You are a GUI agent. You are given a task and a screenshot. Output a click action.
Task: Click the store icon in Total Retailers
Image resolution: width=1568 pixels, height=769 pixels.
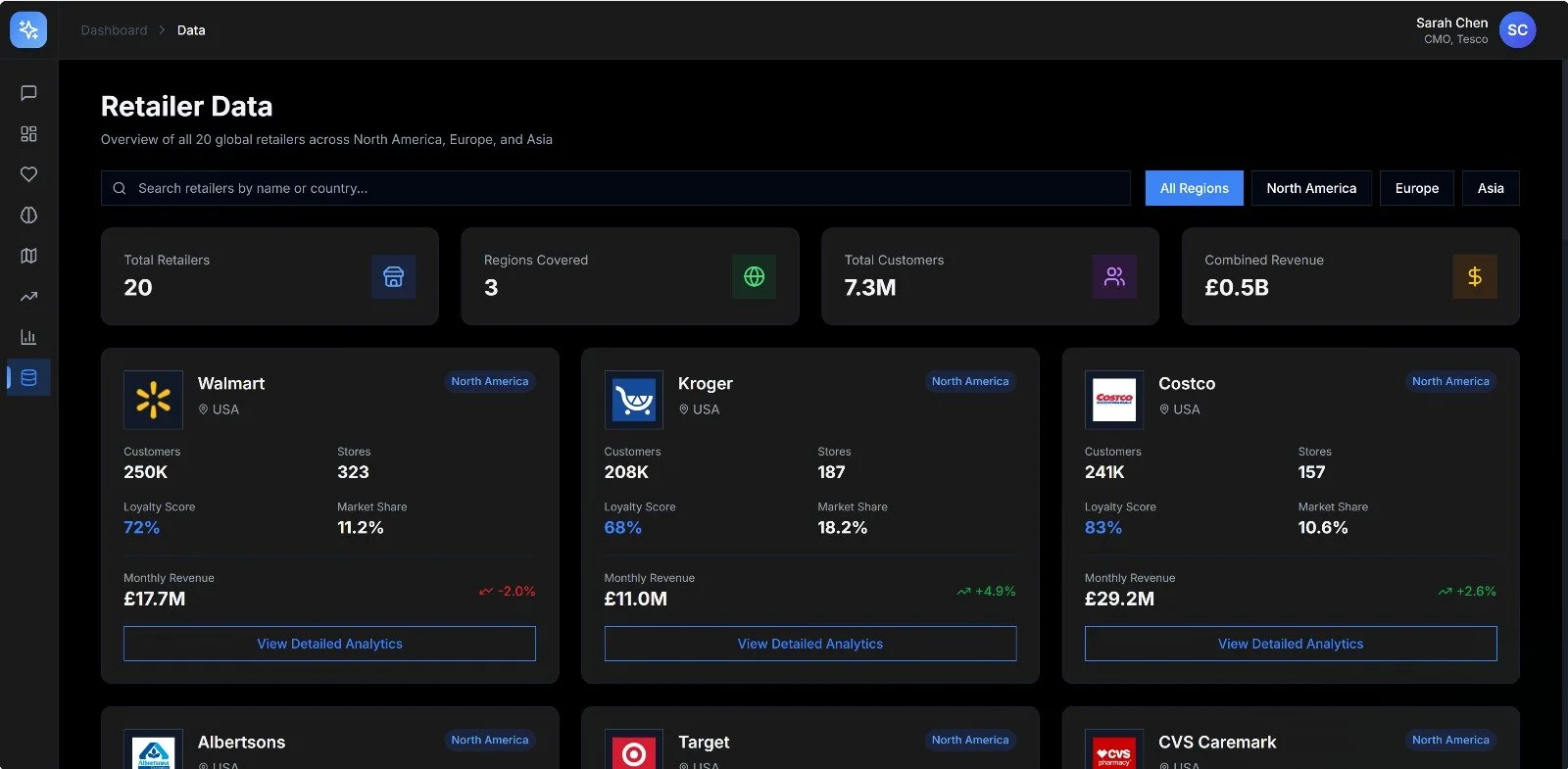pos(393,276)
